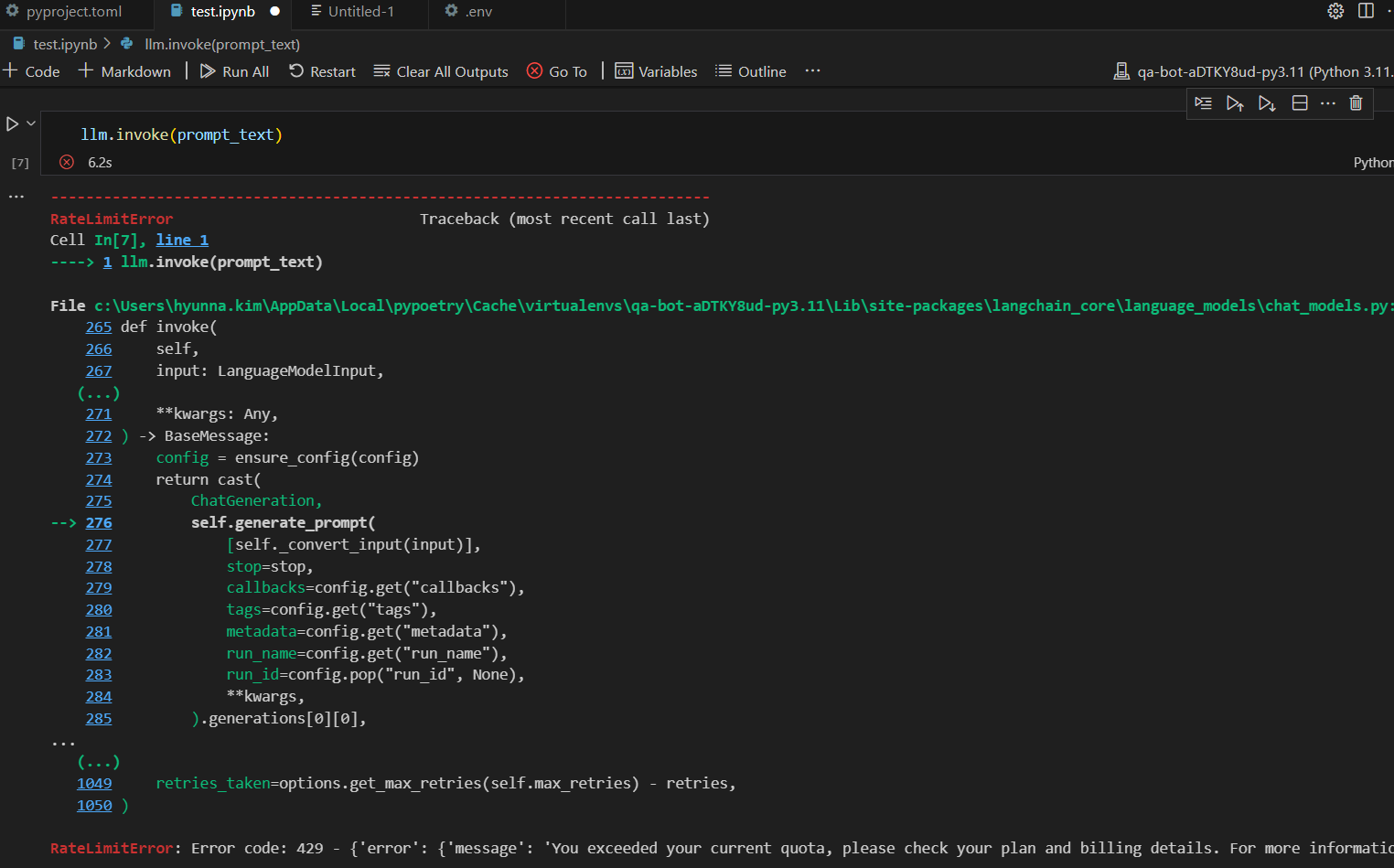The height and width of the screenshot is (868, 1394).
Task: Split cell icon in cell toolbar
Action: click(x=1300, y=103)
